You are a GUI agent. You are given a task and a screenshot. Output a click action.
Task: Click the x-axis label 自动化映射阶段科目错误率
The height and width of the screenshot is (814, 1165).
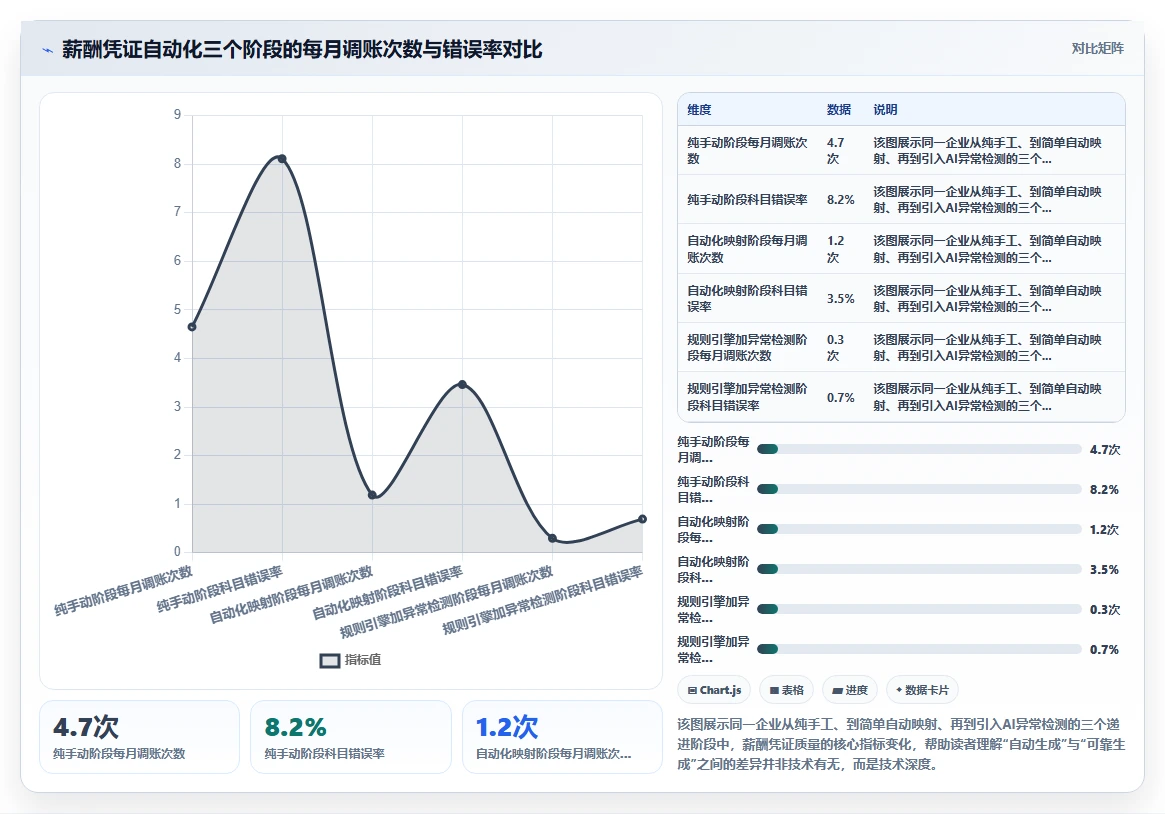point(387,593)
